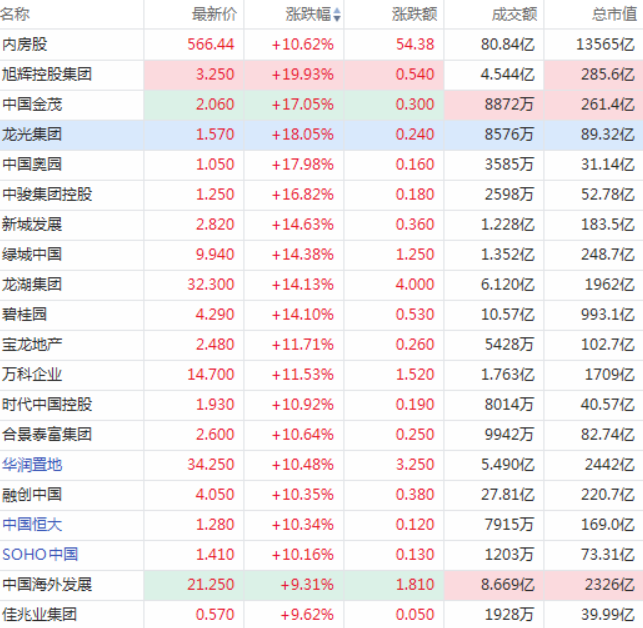Select the 旭辉控股集团 row name
Viewport: 643px width, 628px height.
pyautogui.click(x=47, y=74)
